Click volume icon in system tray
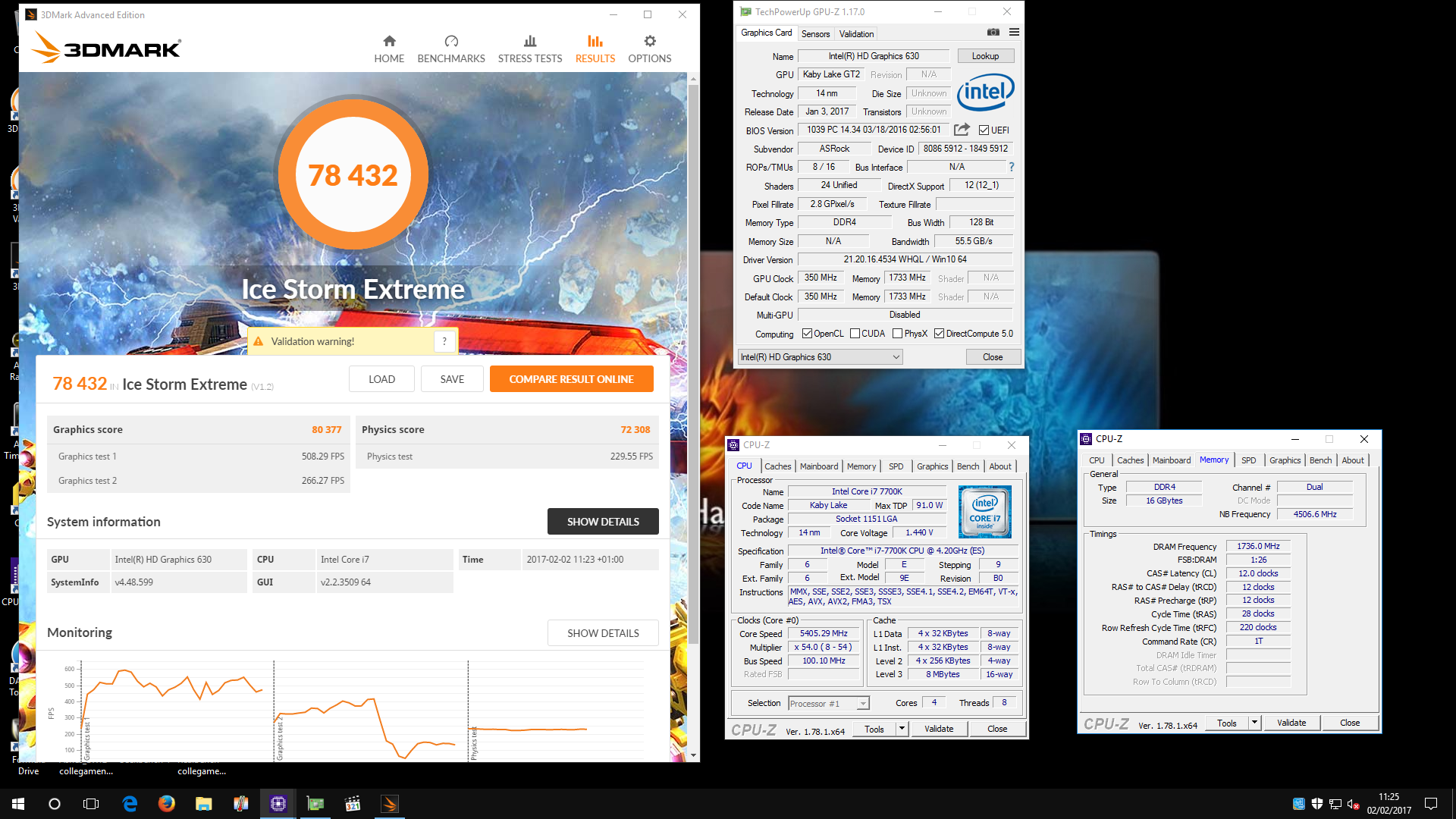The height and width of the screenshot is (819, 1456). (1354, 804)
